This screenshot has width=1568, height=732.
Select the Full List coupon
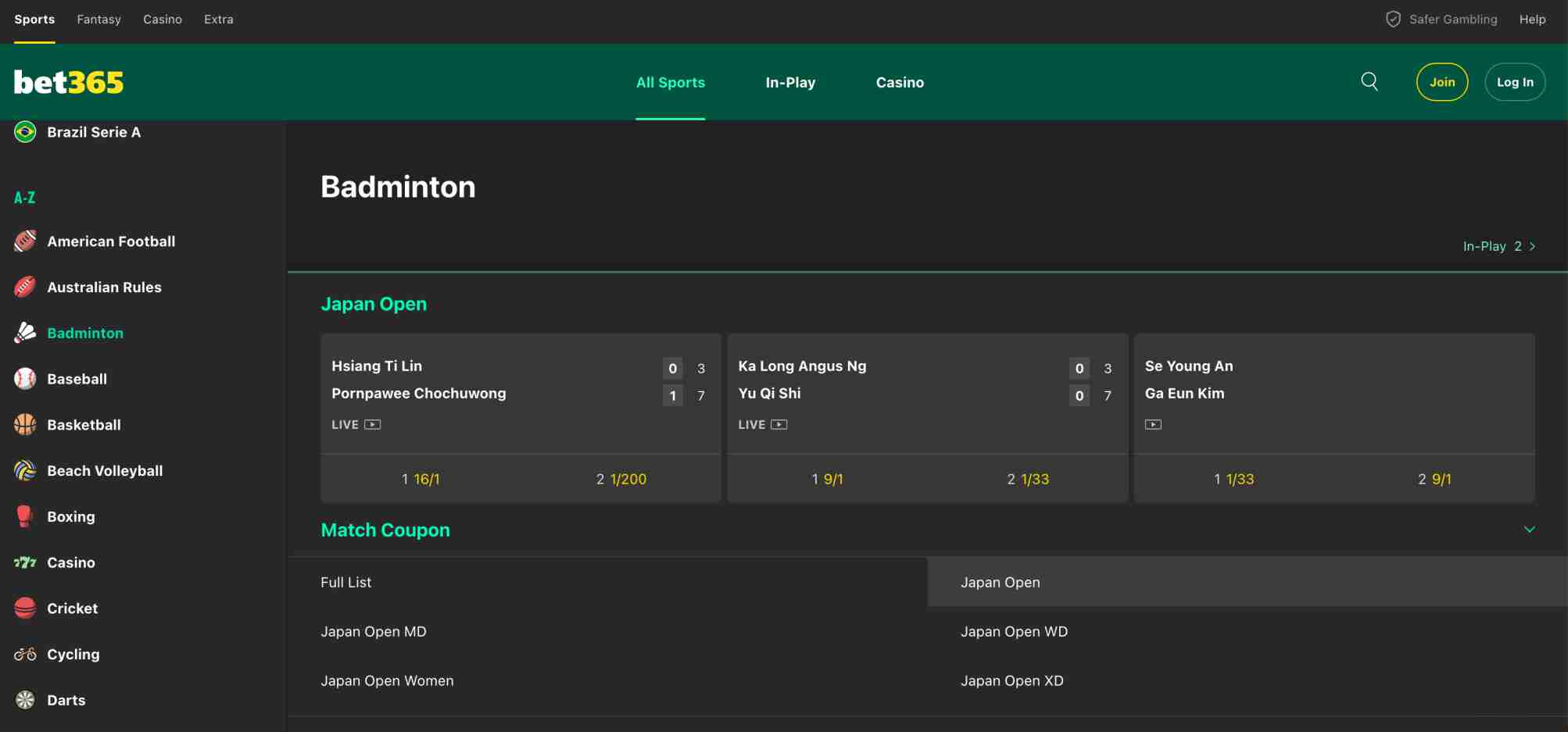(x=607, y=582)
